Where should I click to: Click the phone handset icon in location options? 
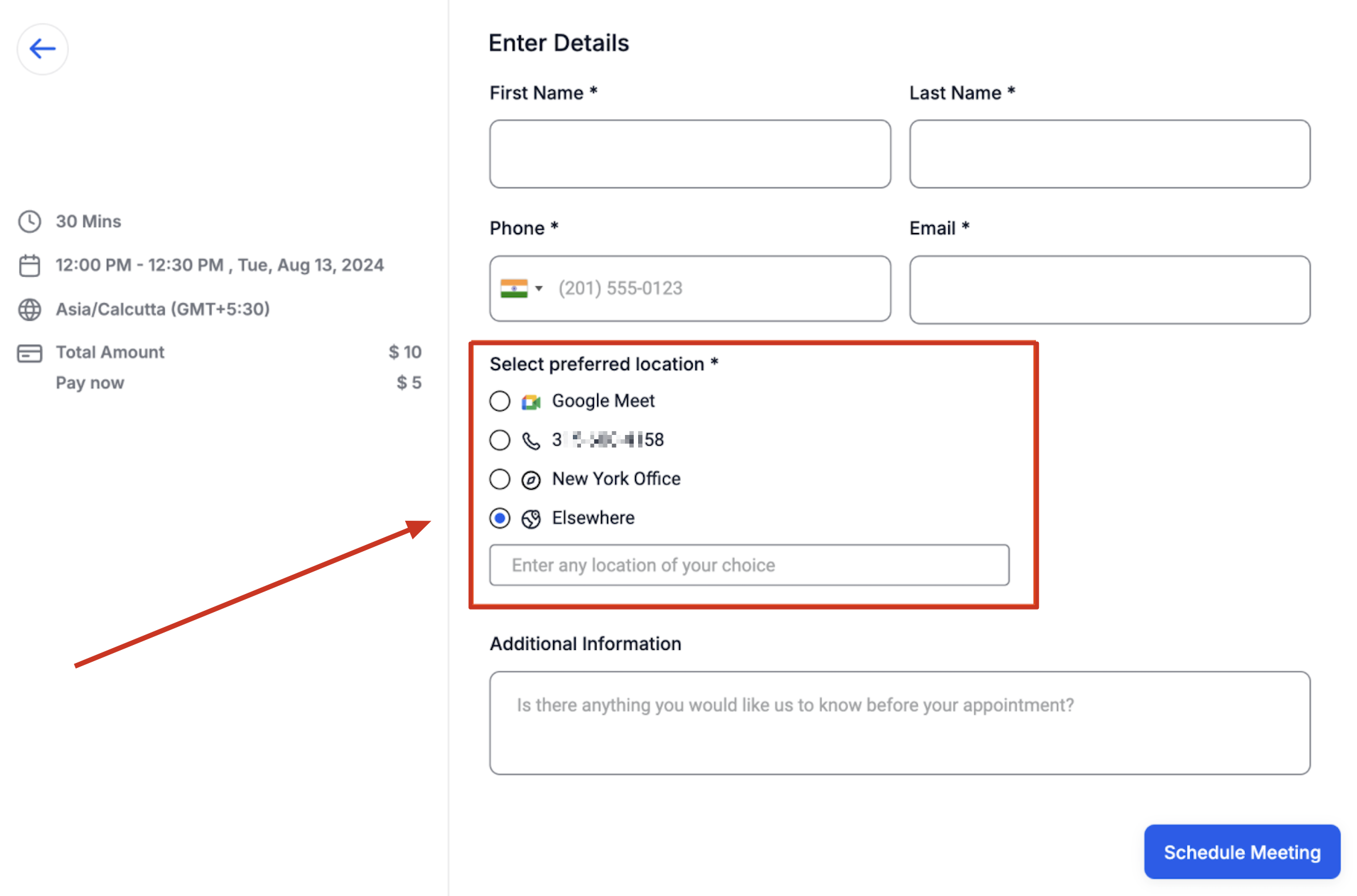(531, 441)
